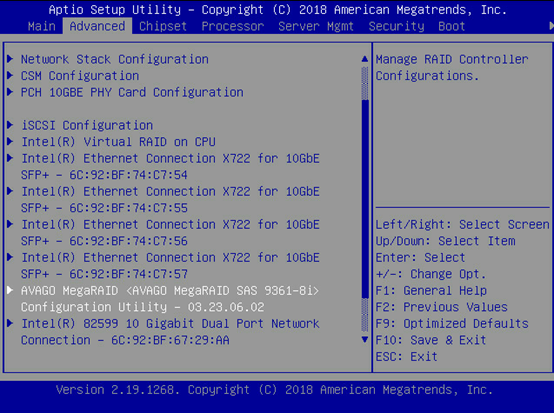Select Ethernet Connection X722 ending C7:56
554x413 pixels.
point(170,232)
